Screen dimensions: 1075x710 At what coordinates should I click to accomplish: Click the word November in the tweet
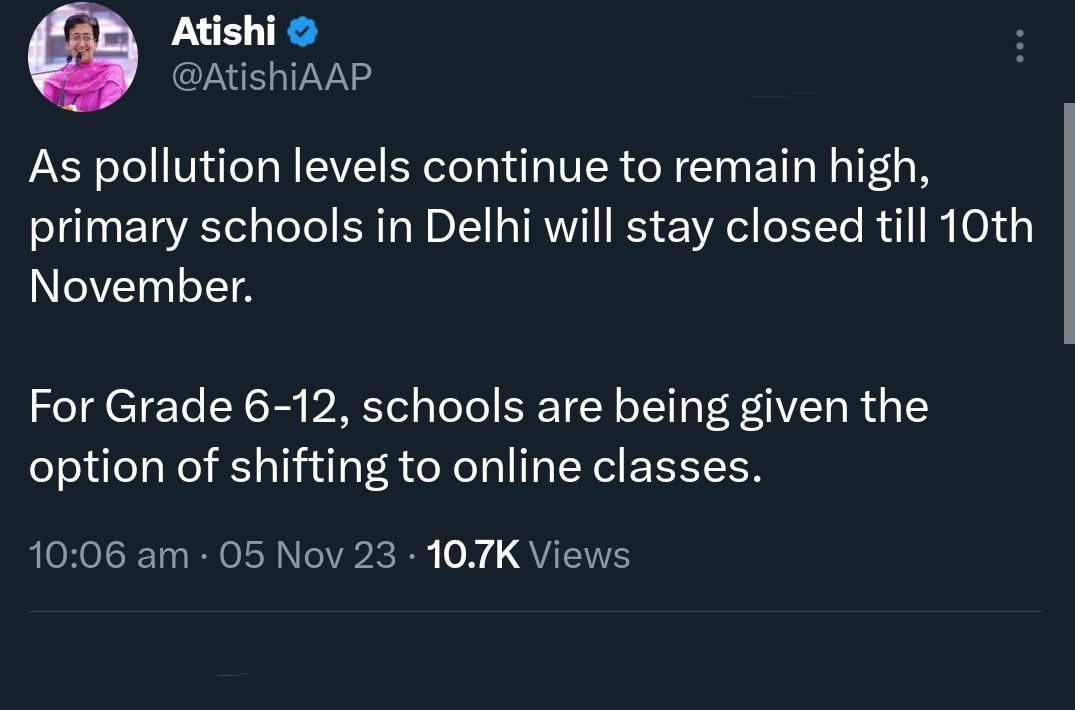point(135,287)
